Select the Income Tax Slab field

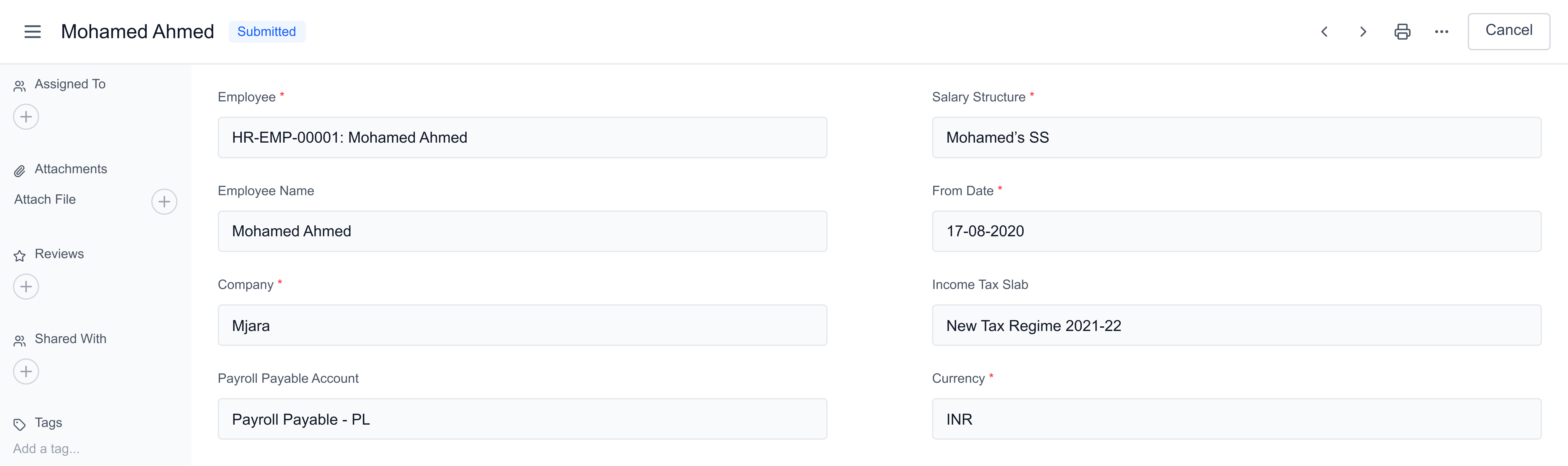point(1236,326)
